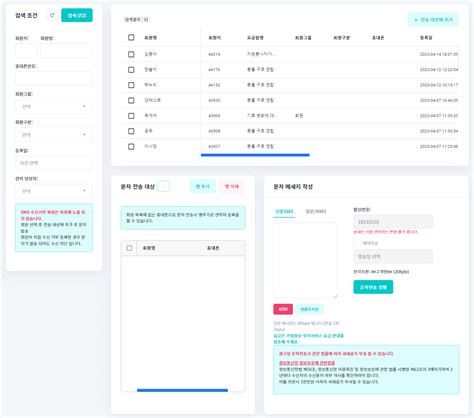Click the add to send targets button
474x418 pixels.
click(x=433, y=20)
